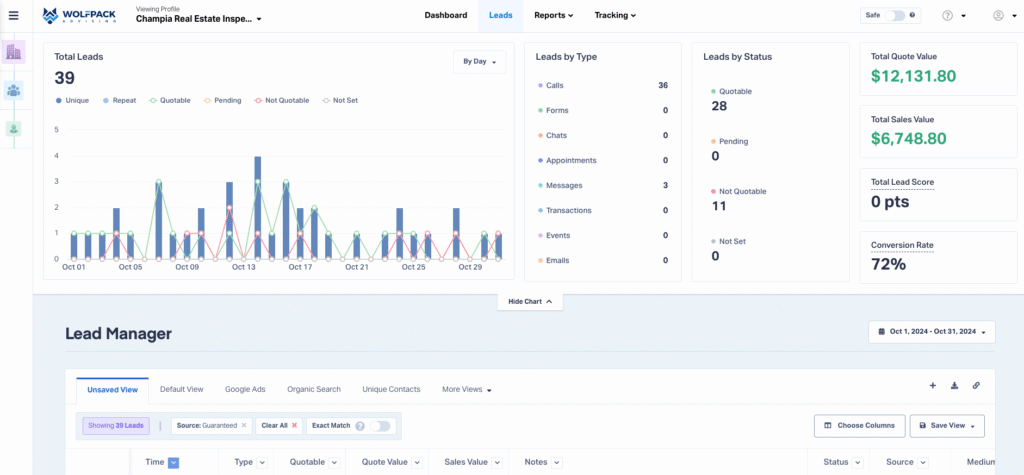
Task: Click the Safe mode info icon
Action: [x=912, y=15]
